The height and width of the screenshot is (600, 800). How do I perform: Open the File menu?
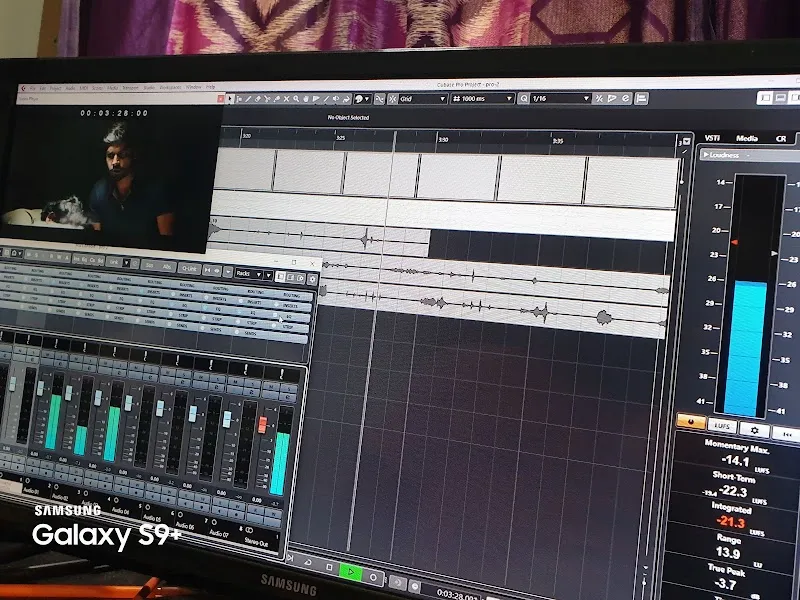(33, 88)
